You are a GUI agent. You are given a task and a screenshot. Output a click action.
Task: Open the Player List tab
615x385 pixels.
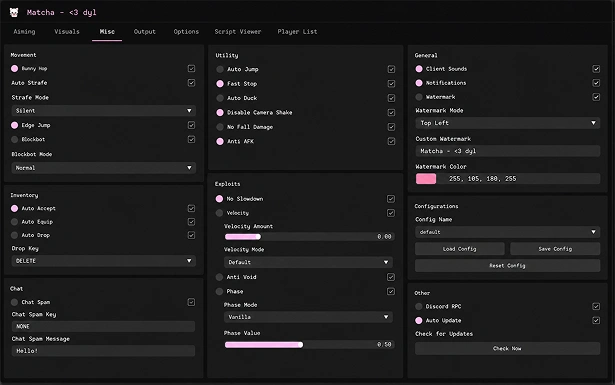[x=297, y=32]
